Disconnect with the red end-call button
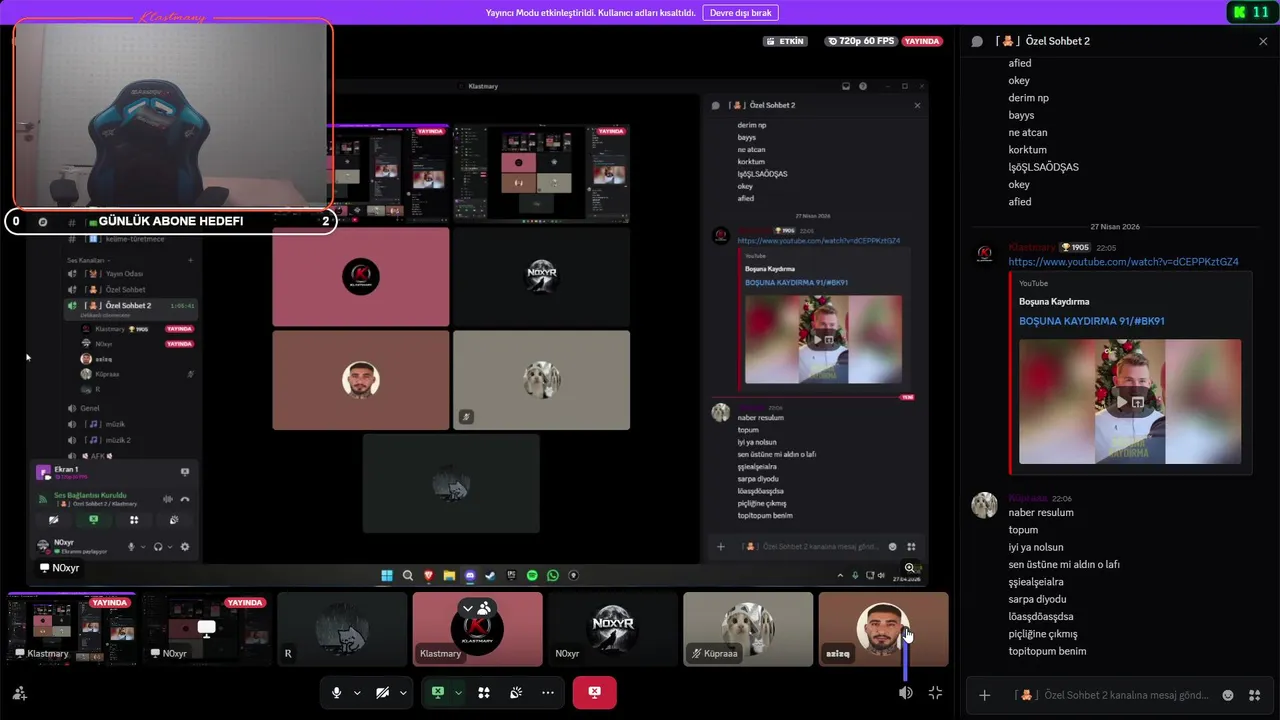The width and height of the screenshot is (1280, 720). click(594, 692)
